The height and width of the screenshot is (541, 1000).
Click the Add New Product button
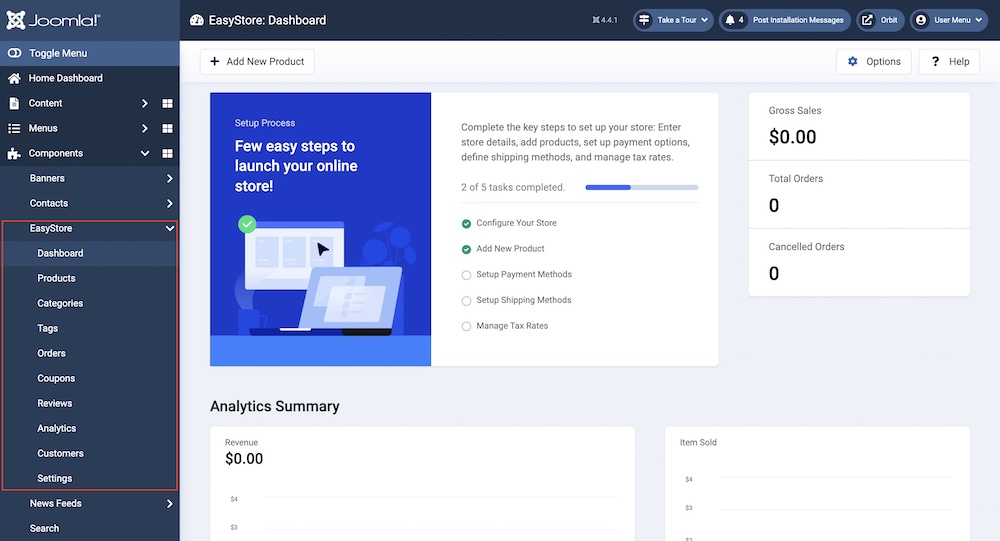[257, 62]
